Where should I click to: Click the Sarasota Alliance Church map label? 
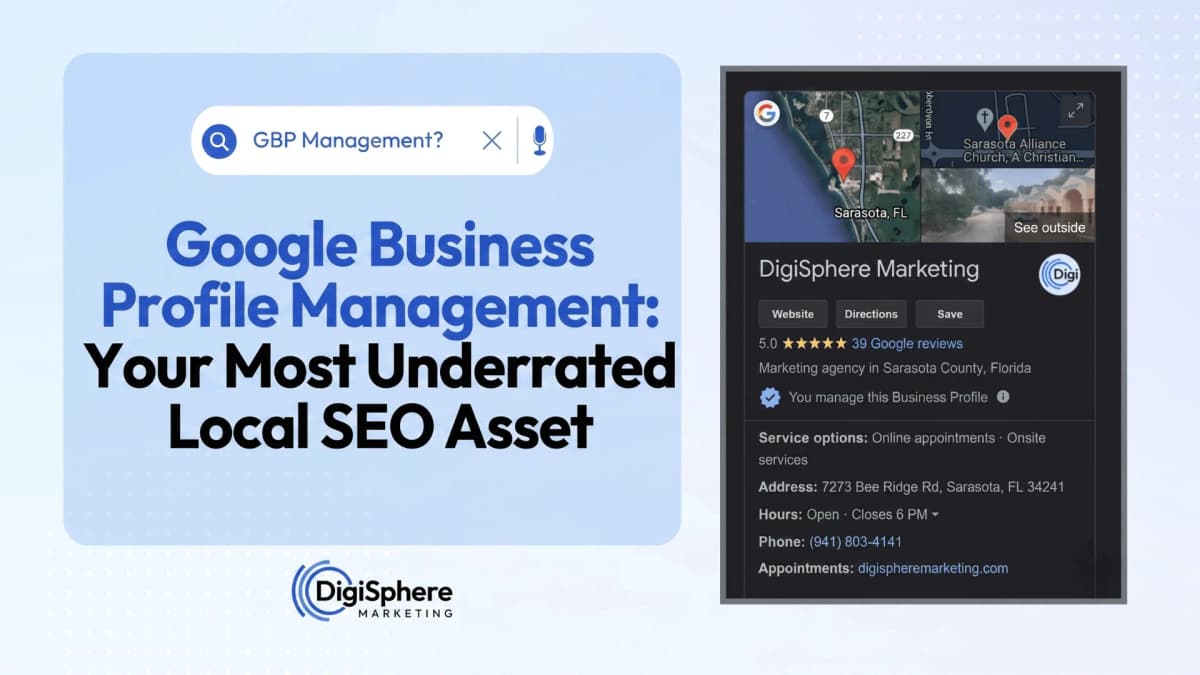[x=1022, y=151]
